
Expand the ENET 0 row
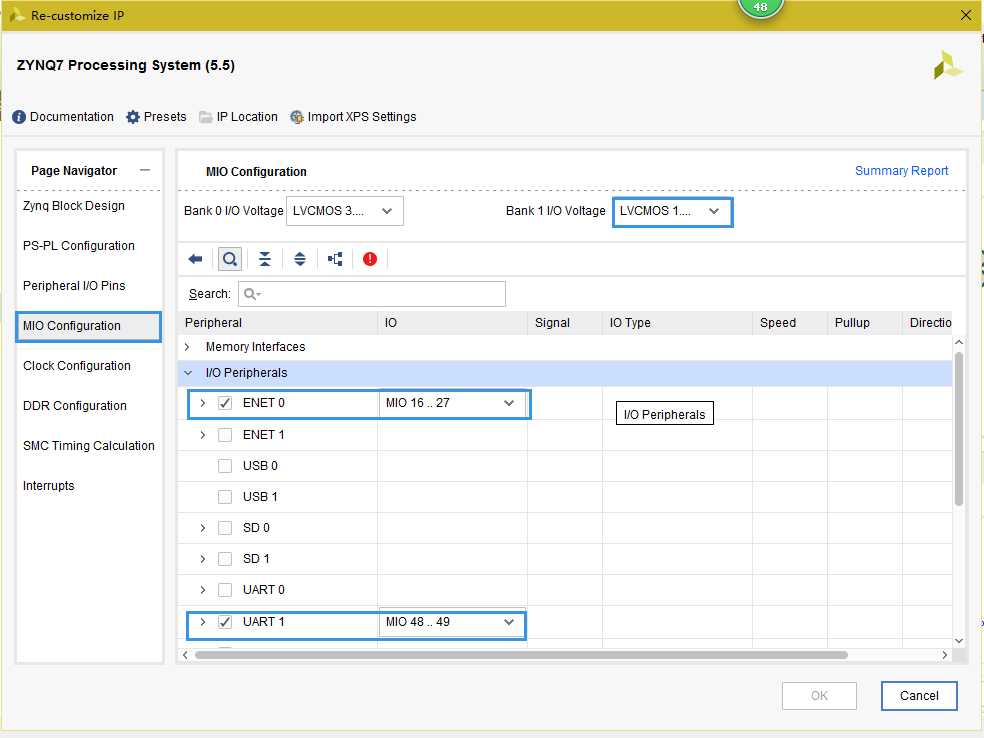pyautogui.click(x=203, y=403)
